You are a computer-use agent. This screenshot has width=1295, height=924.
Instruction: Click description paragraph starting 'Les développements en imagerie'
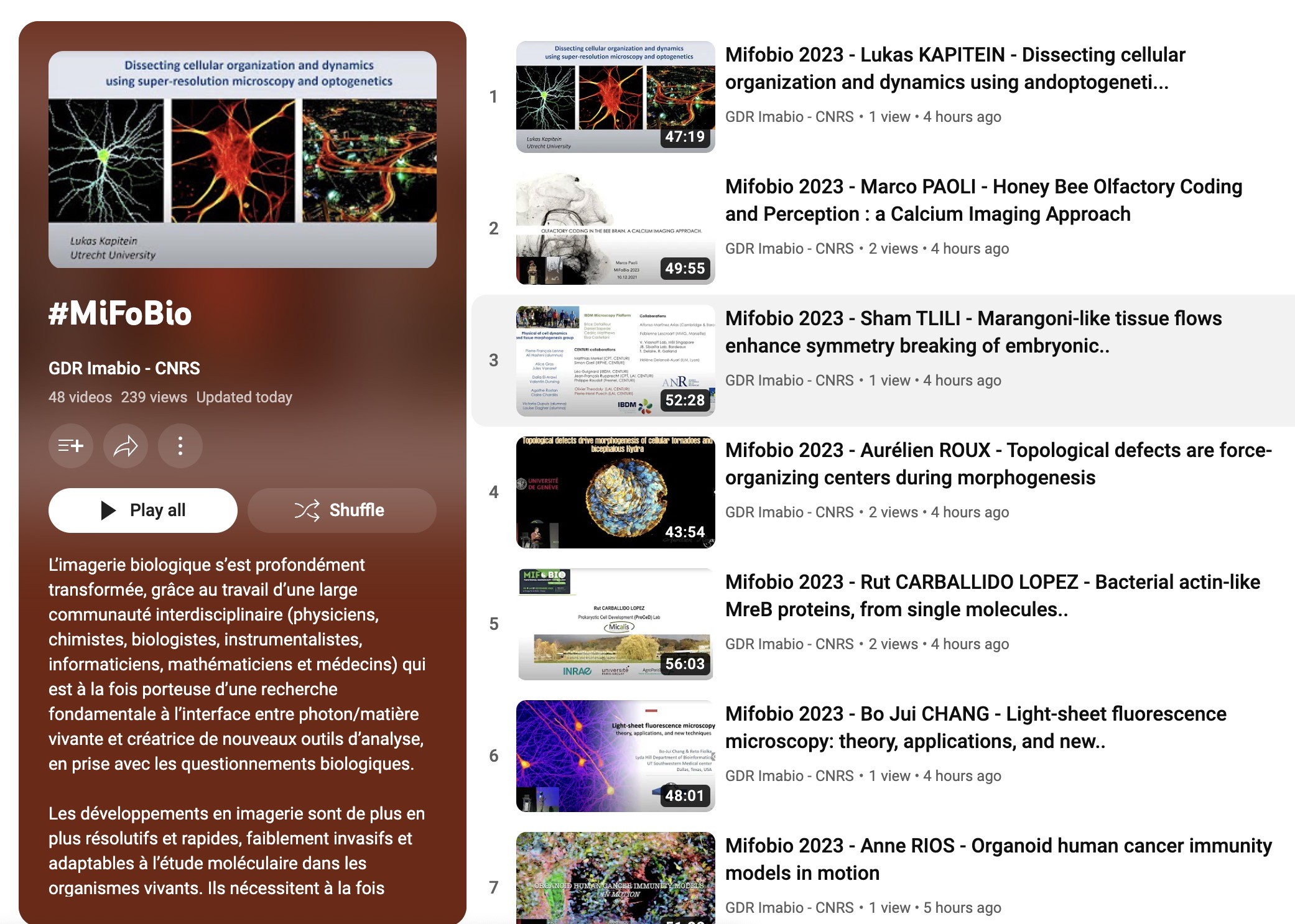point(237,851)
